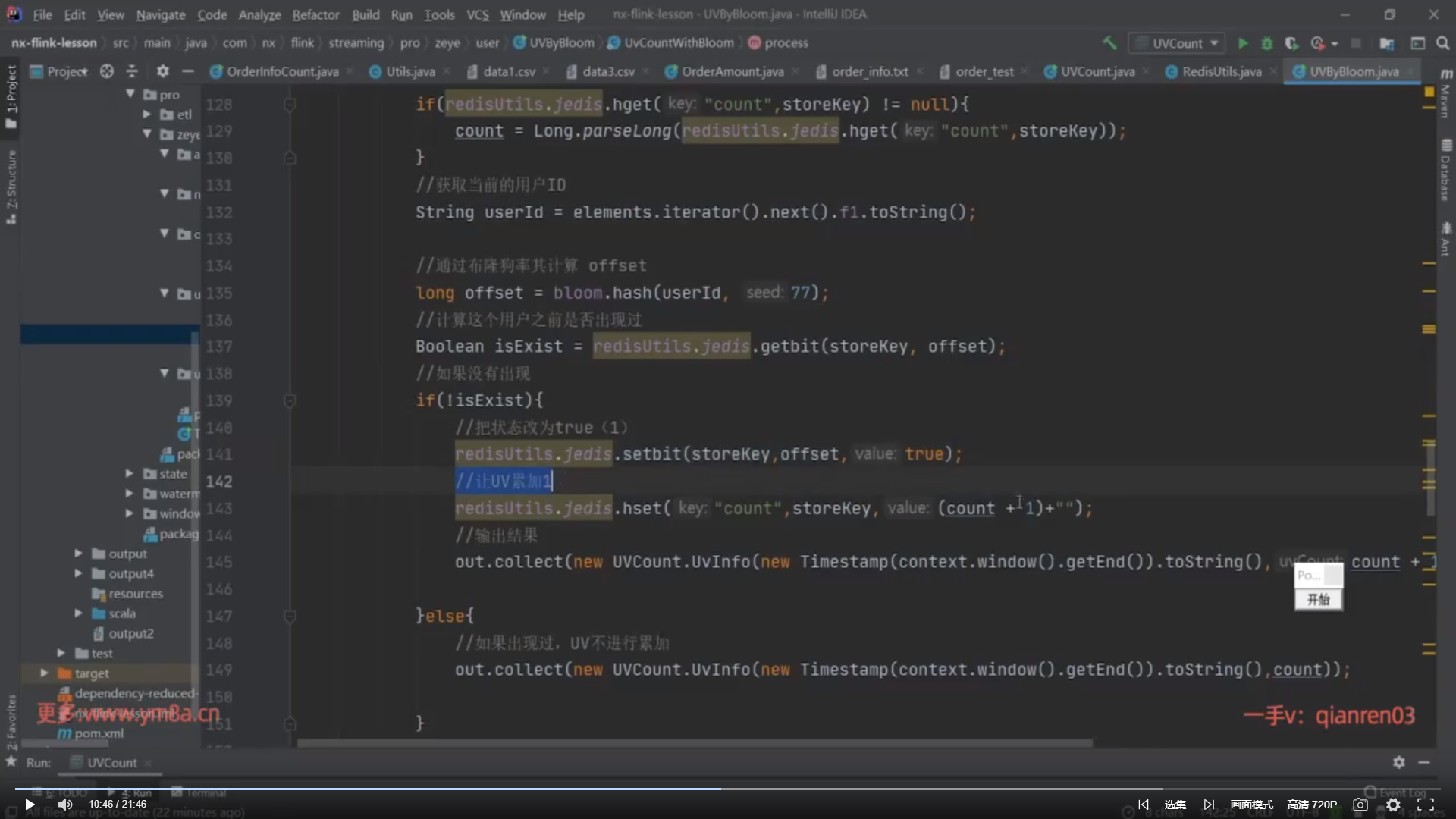
Task: Mute the video player volume
Action: (65, 805)
